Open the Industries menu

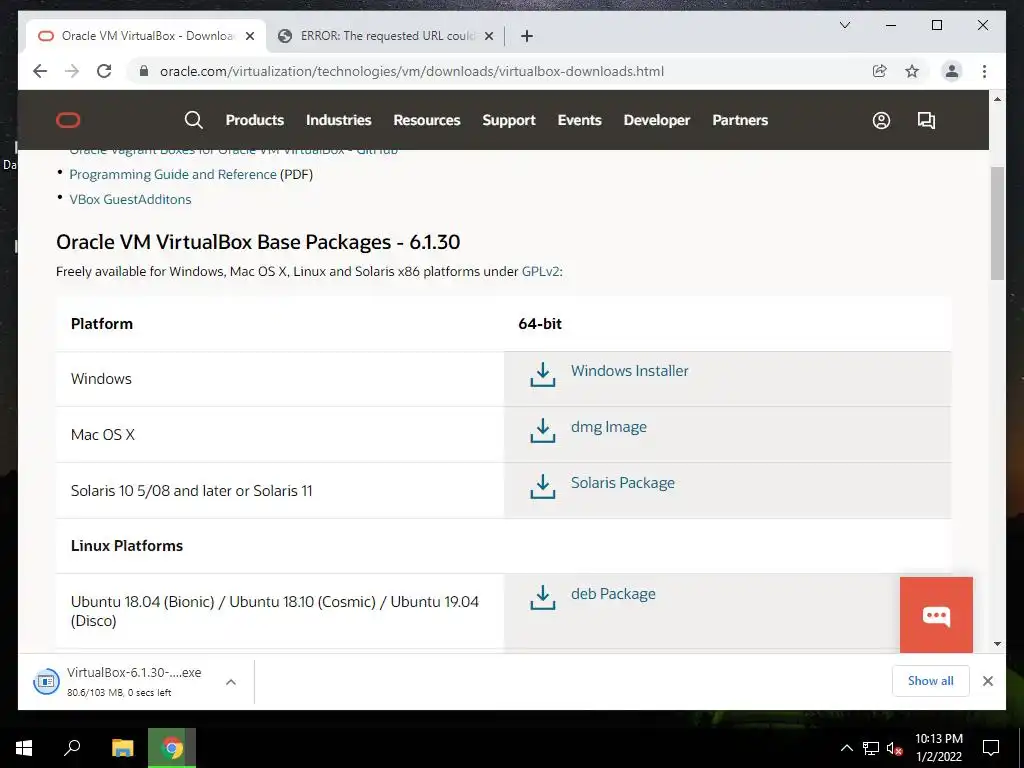click(338, 120)
